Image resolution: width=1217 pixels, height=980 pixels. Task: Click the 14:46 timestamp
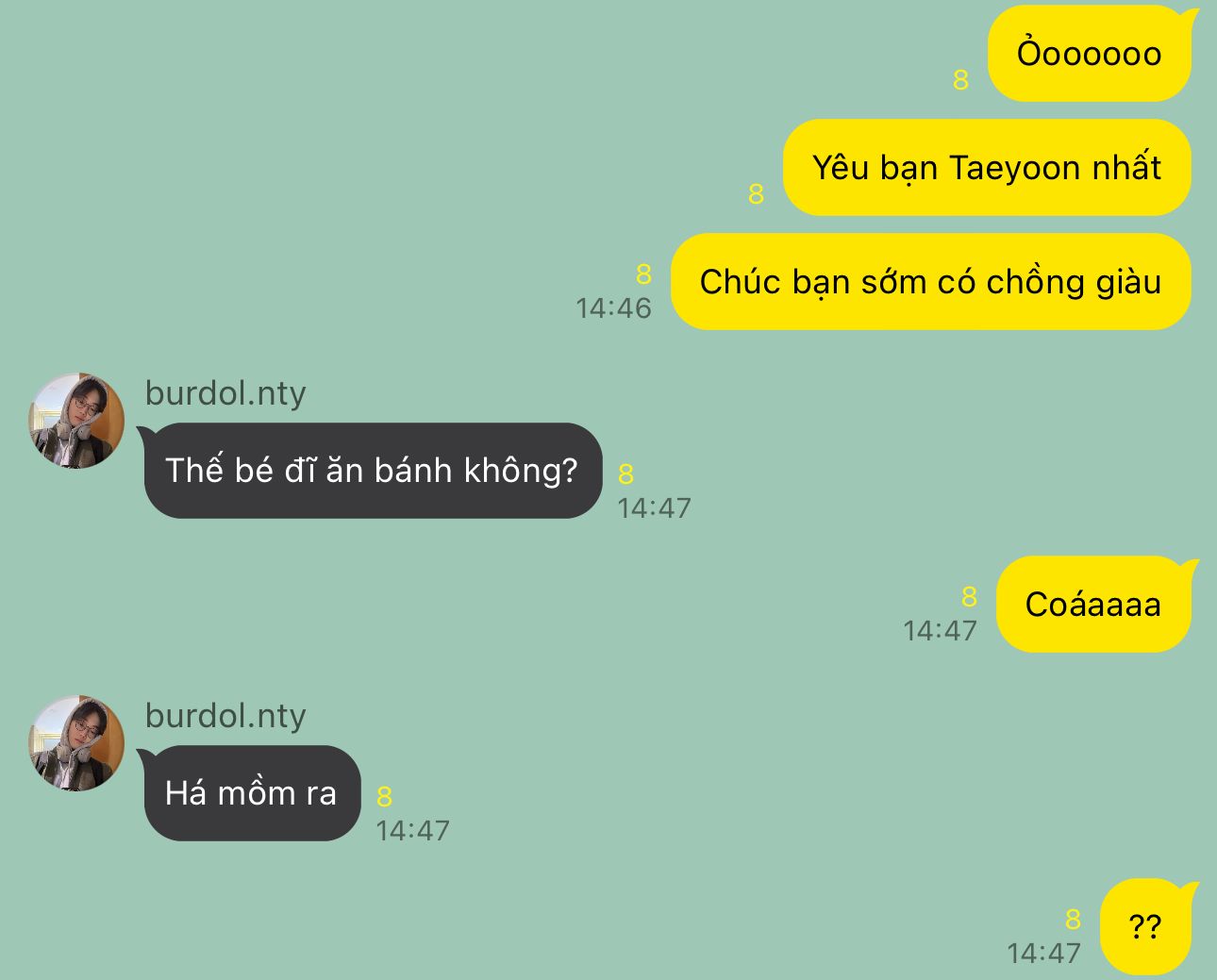pos(613,308)
